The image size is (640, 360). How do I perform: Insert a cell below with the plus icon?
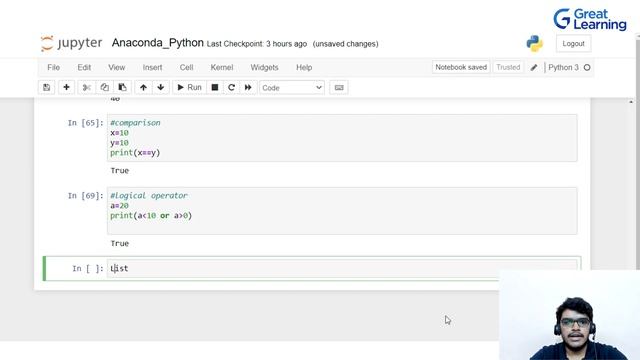tap(67, 87)
